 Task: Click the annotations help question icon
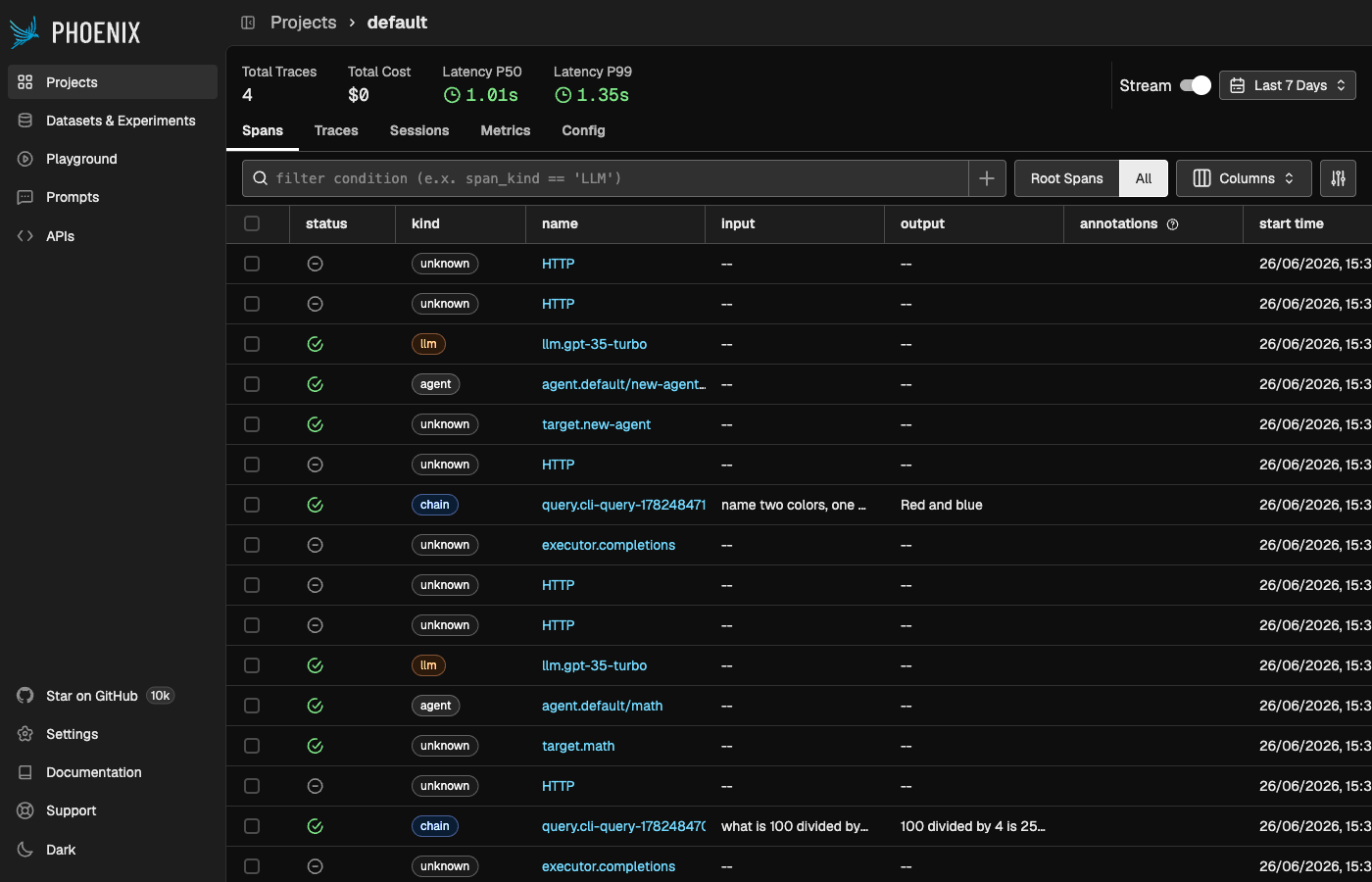[x=1173, y=224]
